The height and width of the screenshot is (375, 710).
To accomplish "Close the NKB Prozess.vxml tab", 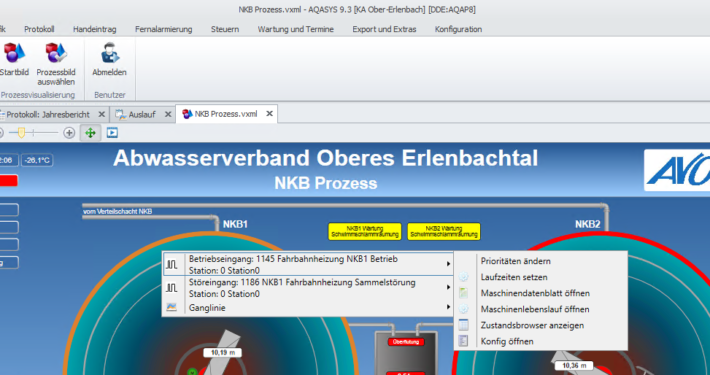I will [269, 114].
